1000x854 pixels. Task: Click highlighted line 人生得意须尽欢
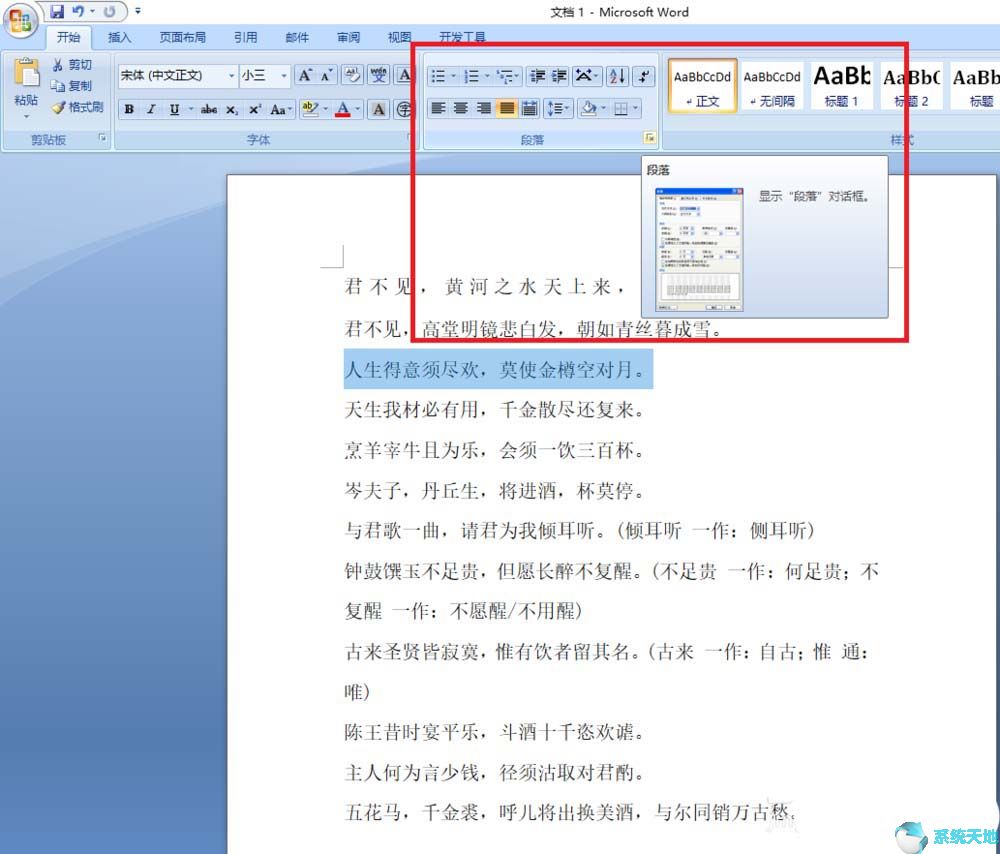coord(498,369)
